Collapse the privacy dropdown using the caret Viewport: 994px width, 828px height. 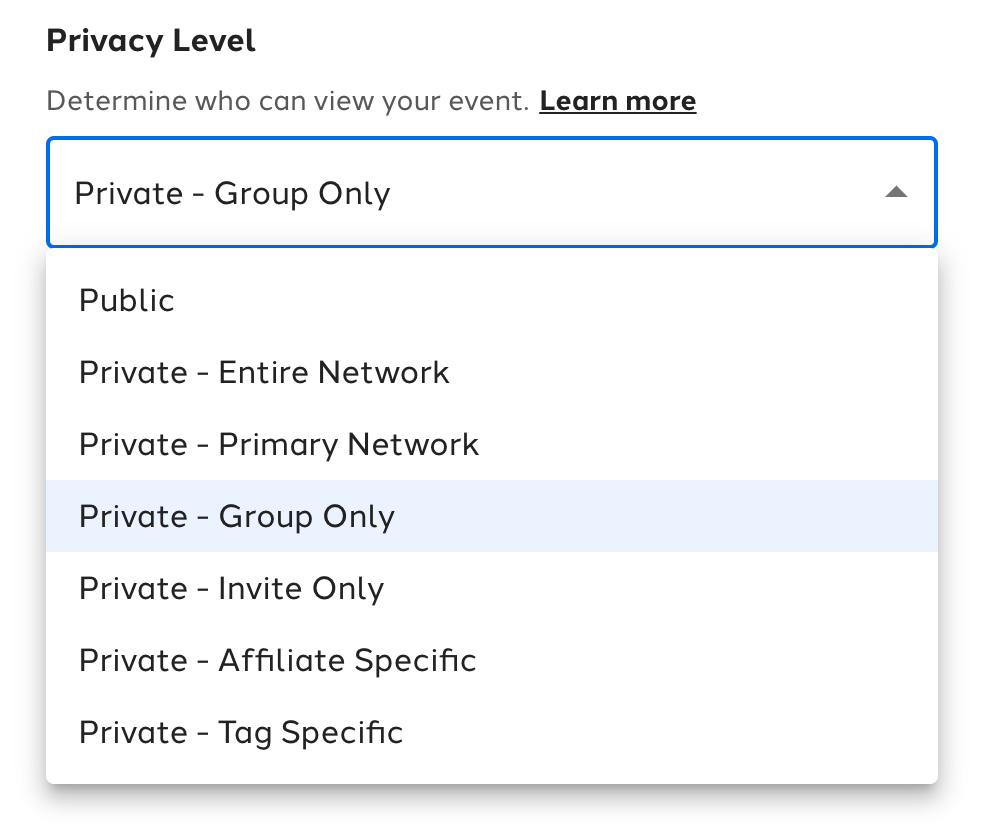(896, 192)
